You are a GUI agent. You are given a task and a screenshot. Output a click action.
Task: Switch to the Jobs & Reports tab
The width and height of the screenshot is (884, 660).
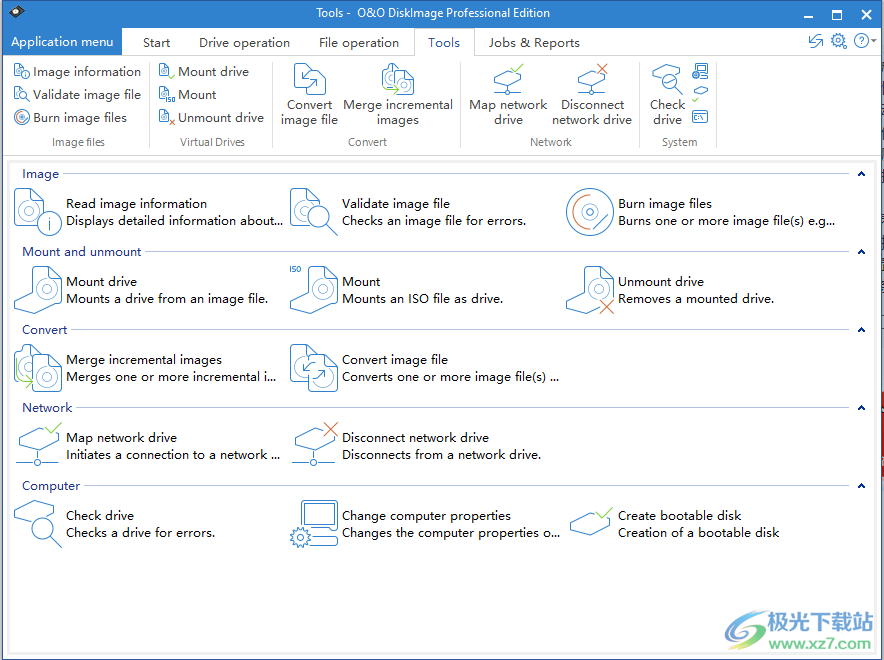pyautogui.click(x=533, y=42)
